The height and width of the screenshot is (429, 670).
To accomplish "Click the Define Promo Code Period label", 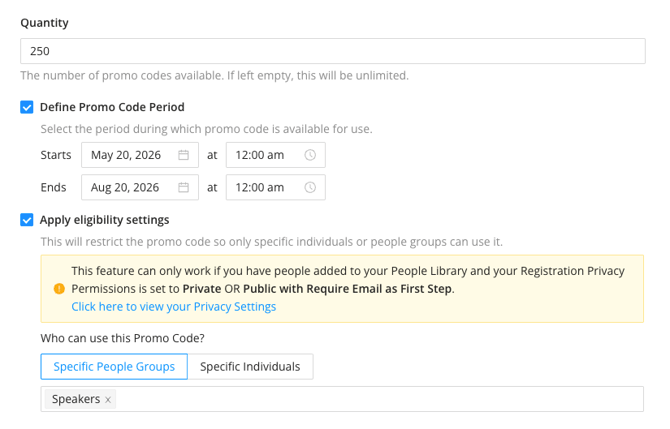I will [x=112, y=107].
